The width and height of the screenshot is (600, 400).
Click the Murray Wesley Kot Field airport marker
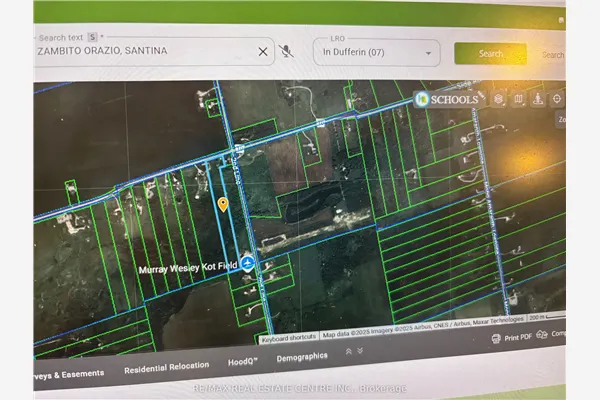pyautogui.click(x=248, y=264)
